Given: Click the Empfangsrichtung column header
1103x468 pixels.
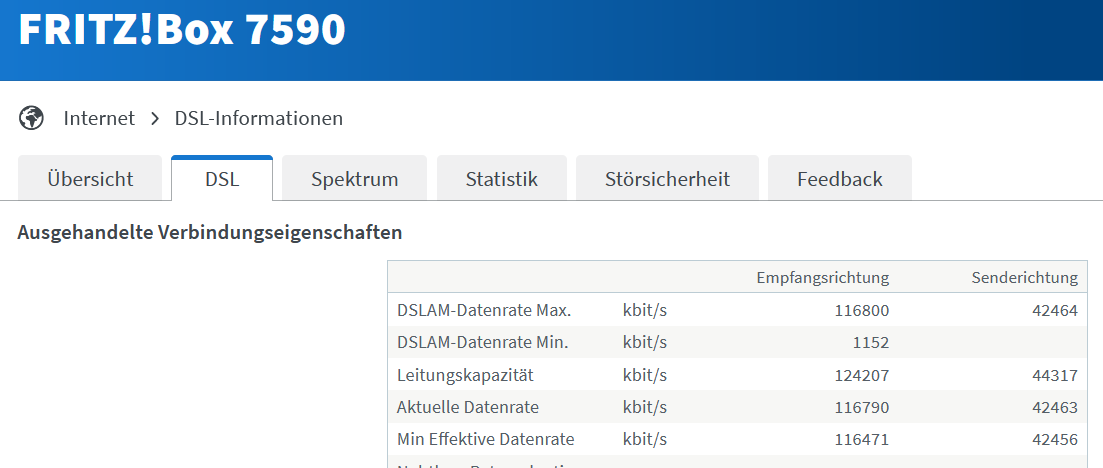Looking at the screenshot, I should pyautogui.click(x=823, y=278).
